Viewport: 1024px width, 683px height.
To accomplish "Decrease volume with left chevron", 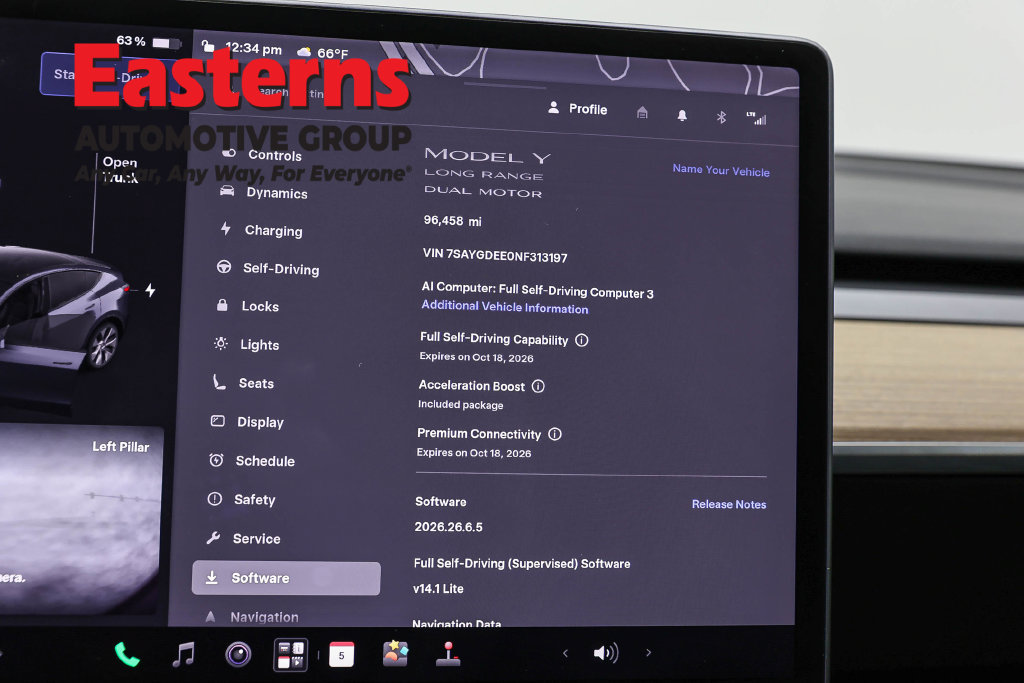I will pos(566,653).
